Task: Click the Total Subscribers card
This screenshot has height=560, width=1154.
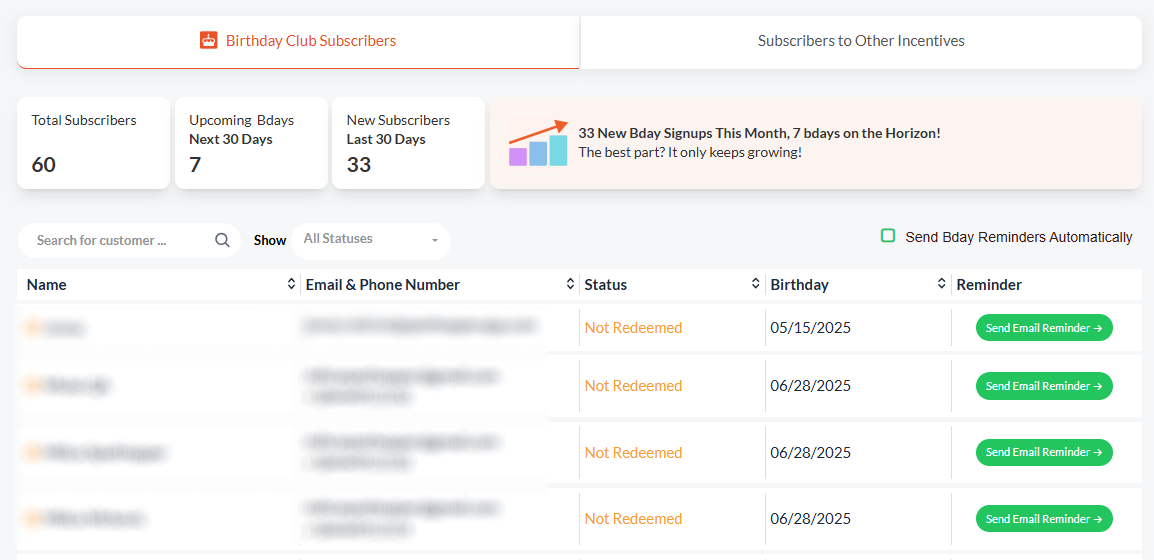Action: pyautogui.click(x=93, y=143)
